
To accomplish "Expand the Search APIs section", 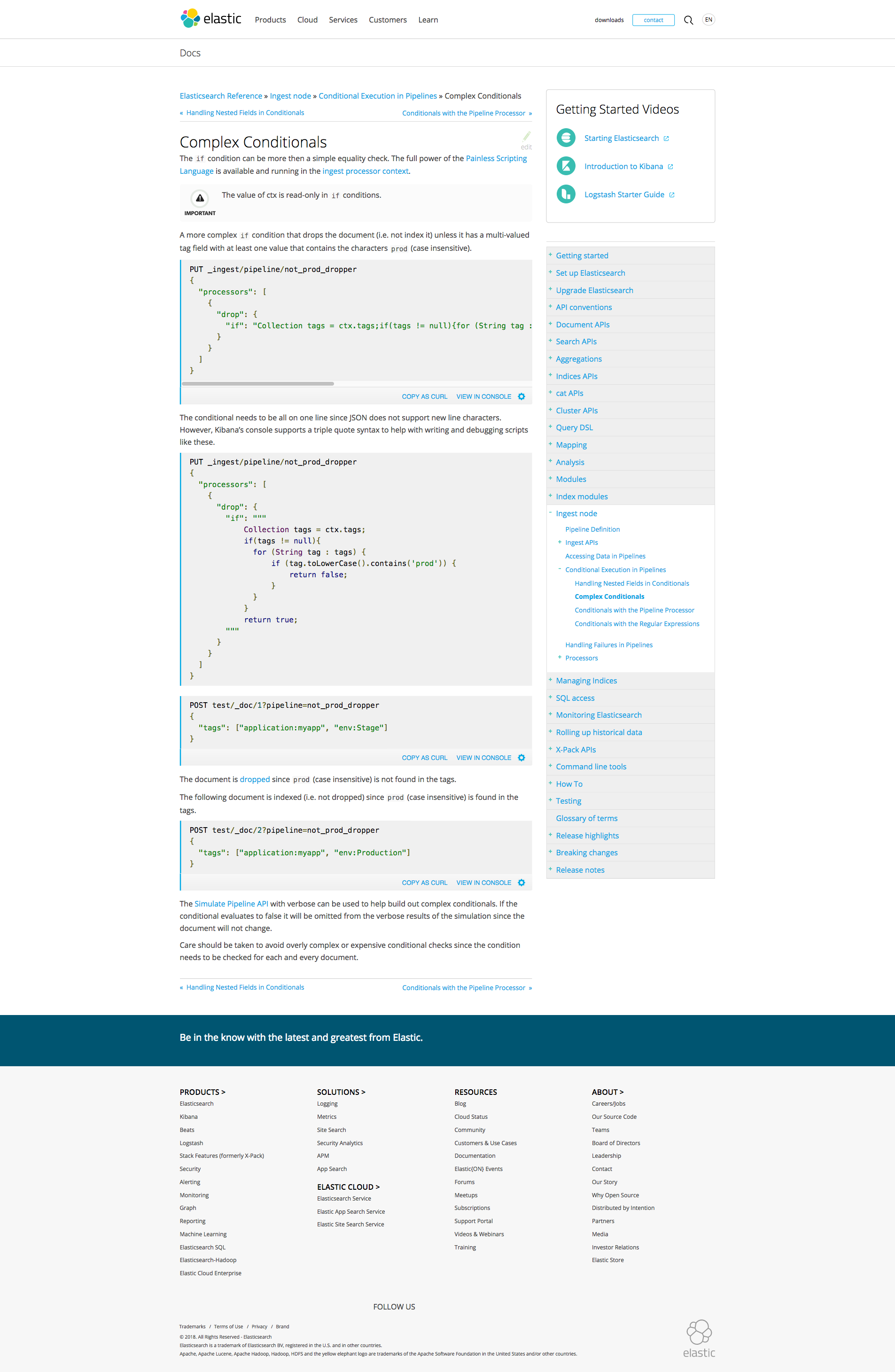I will [550, 341].
